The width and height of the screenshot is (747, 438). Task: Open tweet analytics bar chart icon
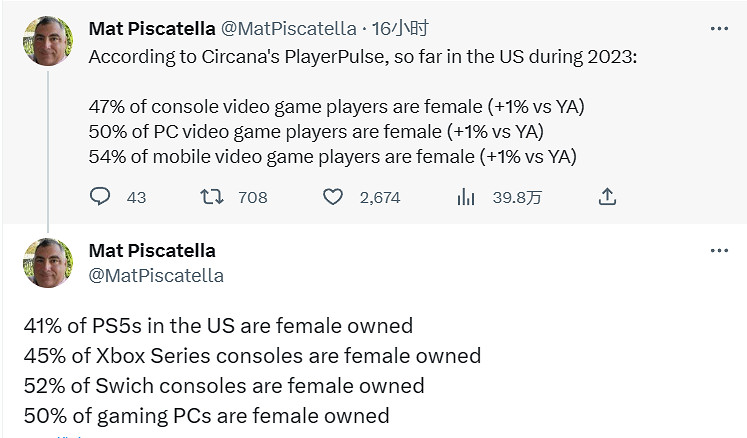pyautogui.click(x=466, y=197)
